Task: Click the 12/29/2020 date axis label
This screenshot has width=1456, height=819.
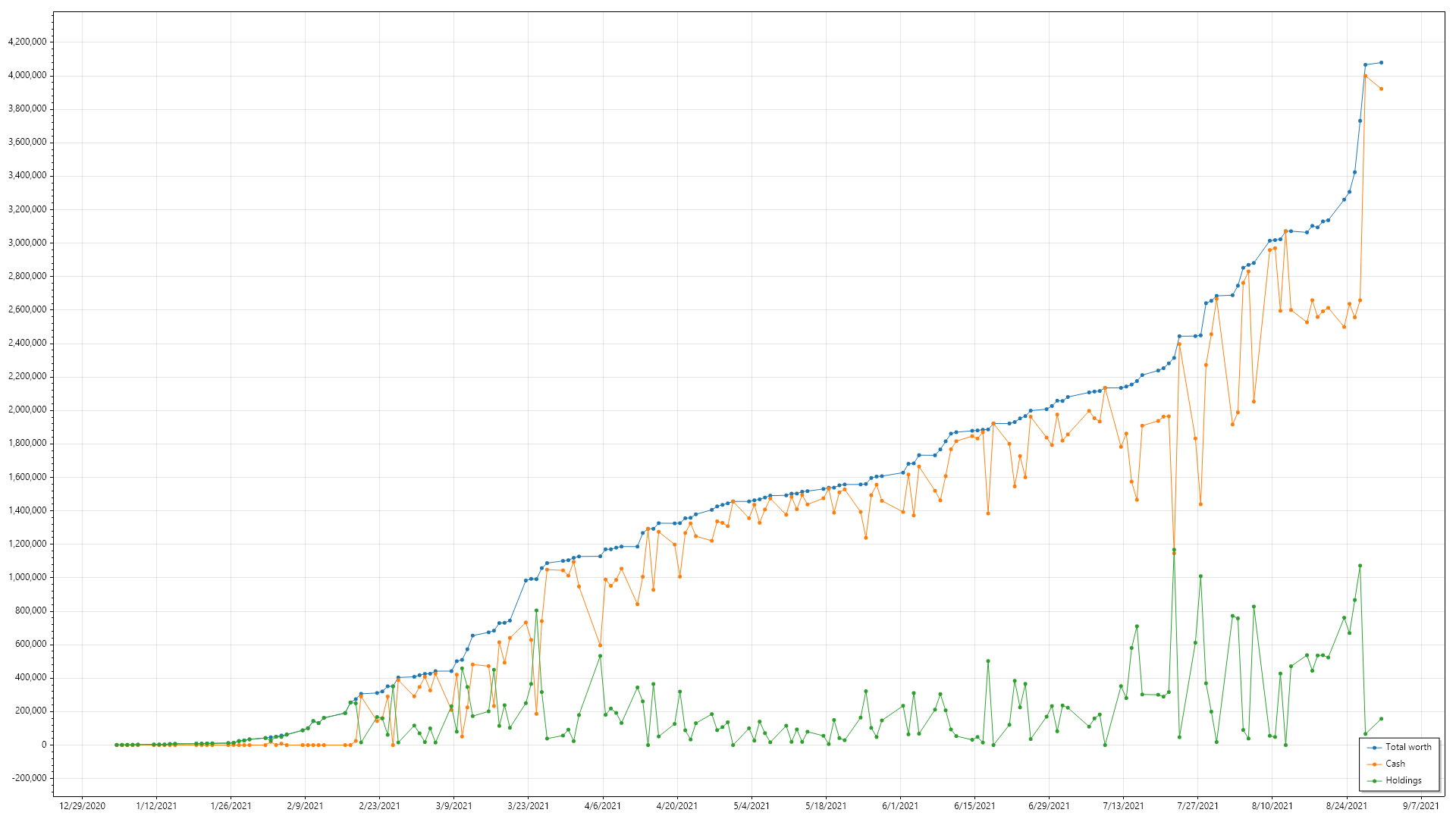Action: click(82, 806)
